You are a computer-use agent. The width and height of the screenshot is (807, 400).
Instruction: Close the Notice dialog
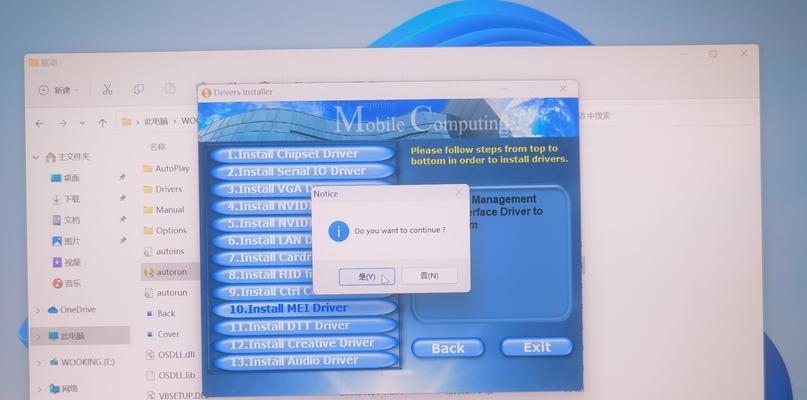click(459, 193)
